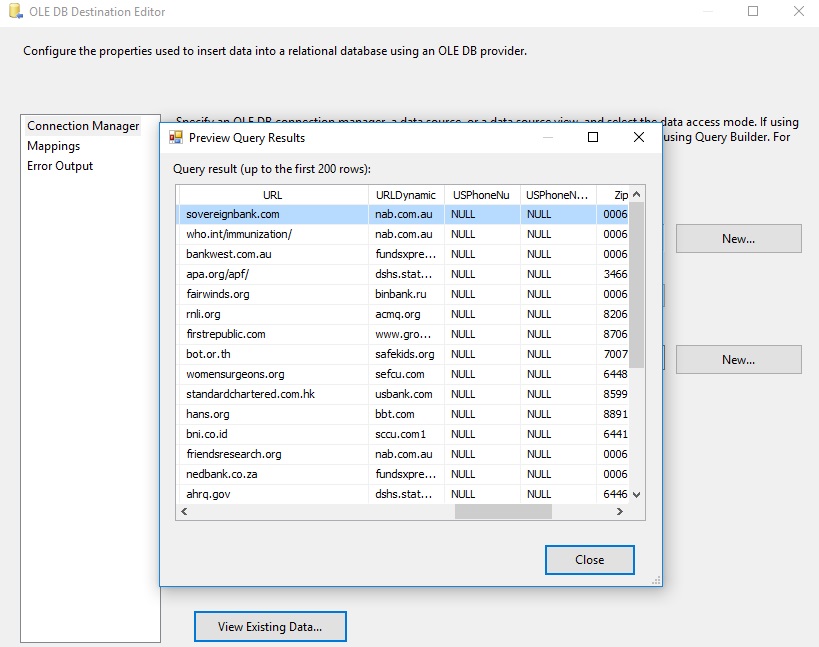Switch to the Mappings page
This screenshot has height=647, width=819.
tap(54, 146)
